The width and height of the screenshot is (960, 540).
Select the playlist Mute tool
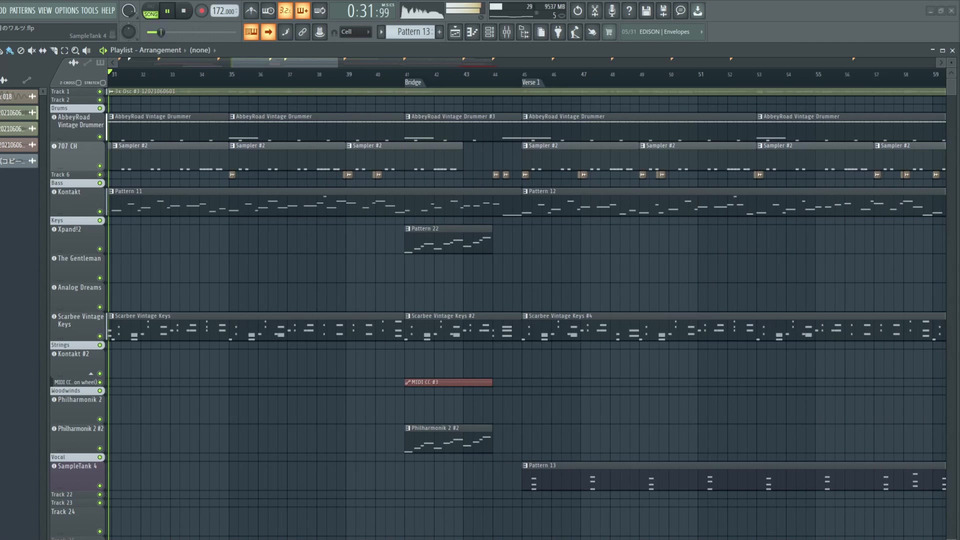[32, 51]
